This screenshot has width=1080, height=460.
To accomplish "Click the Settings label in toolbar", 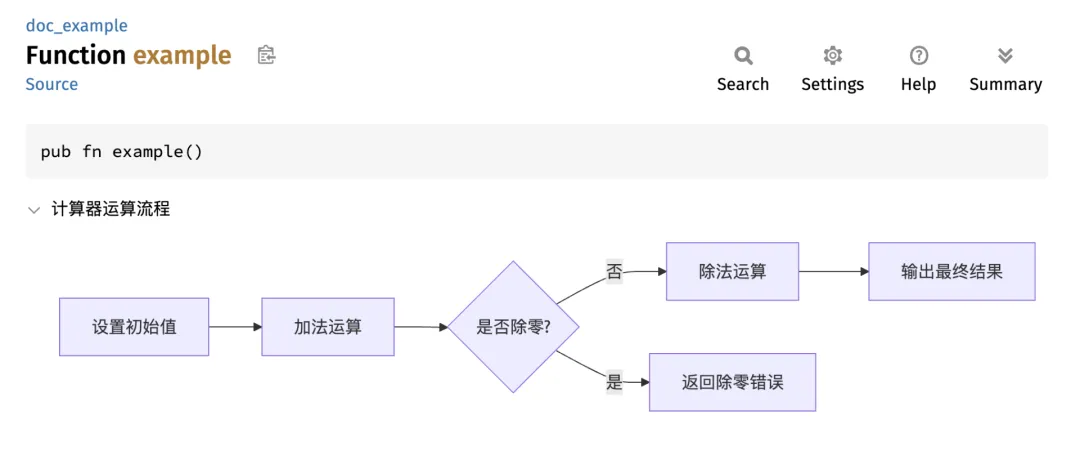I will [832, 85].
